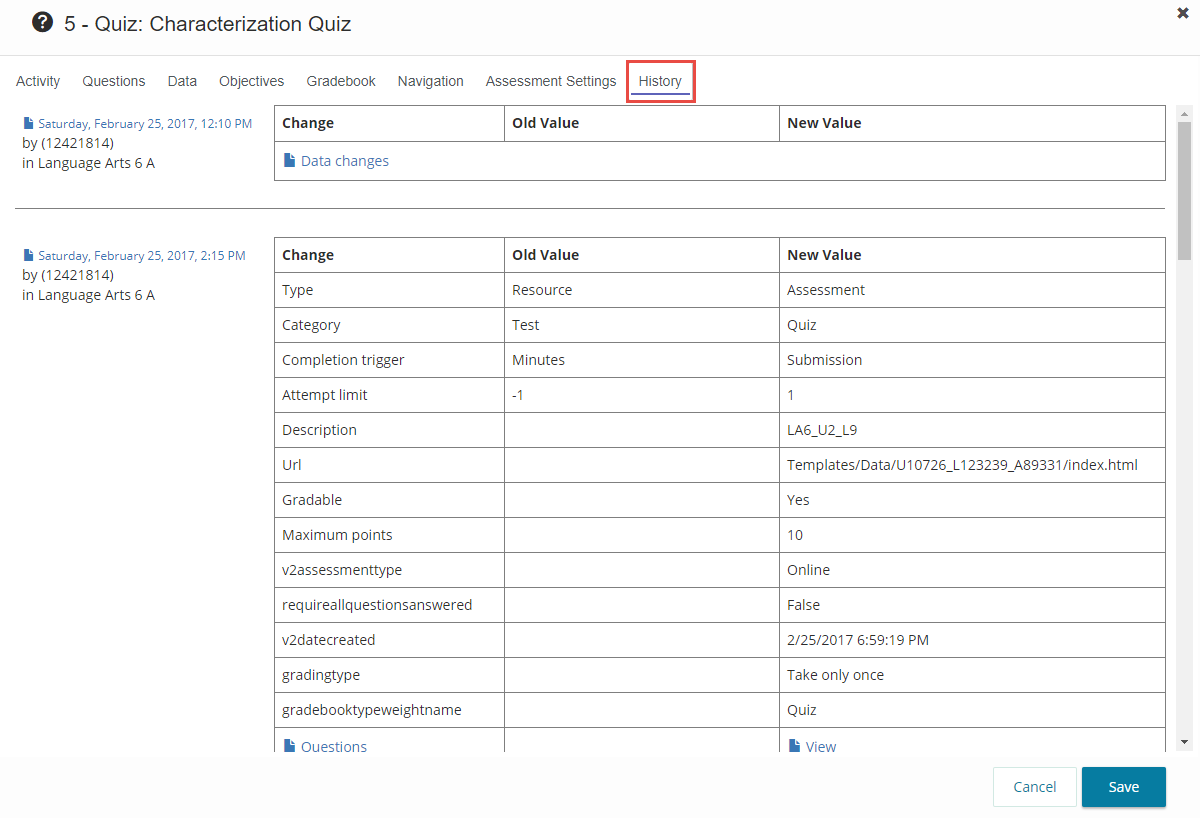Screen dimensions: 1200x818
Task: Select the History tab
Action: coord(660,81)
